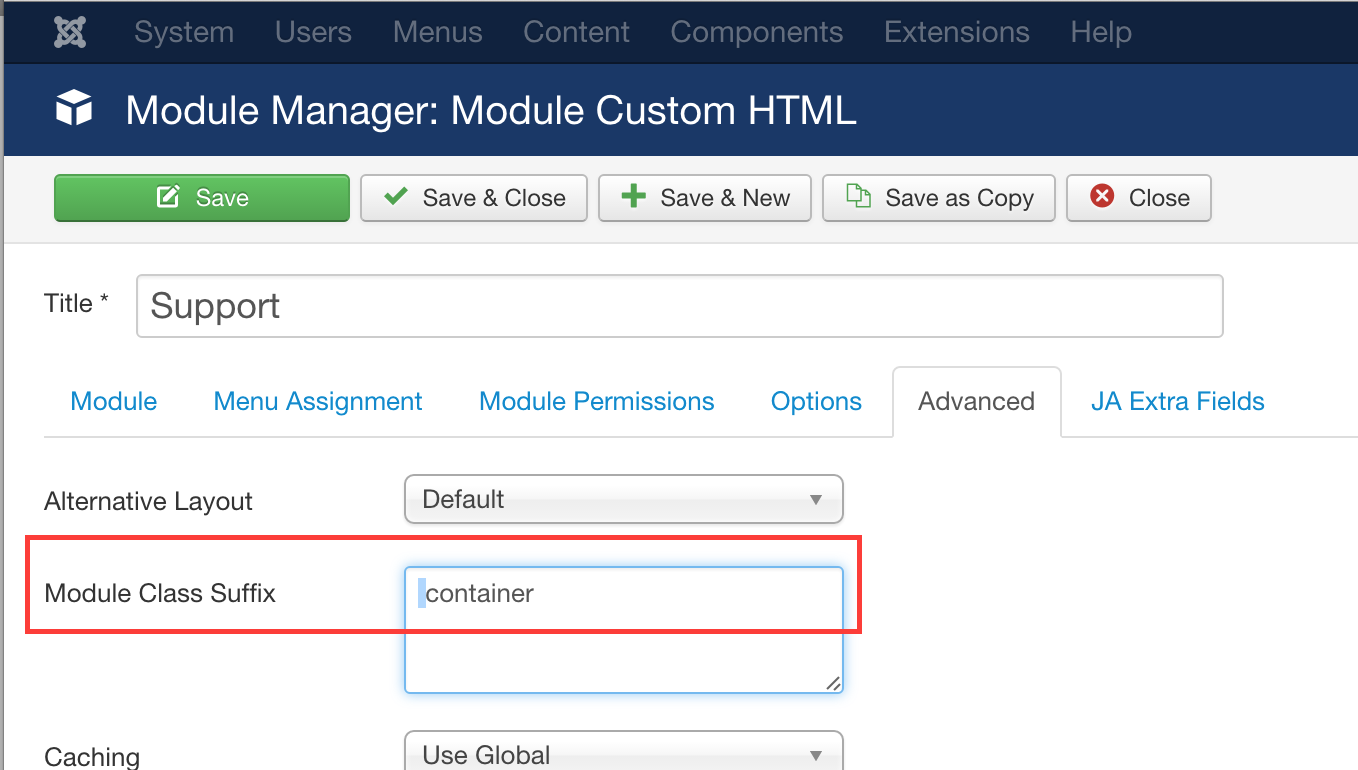Click the Save & New button
1358x770 pixels.
click(x=705, y=198)
